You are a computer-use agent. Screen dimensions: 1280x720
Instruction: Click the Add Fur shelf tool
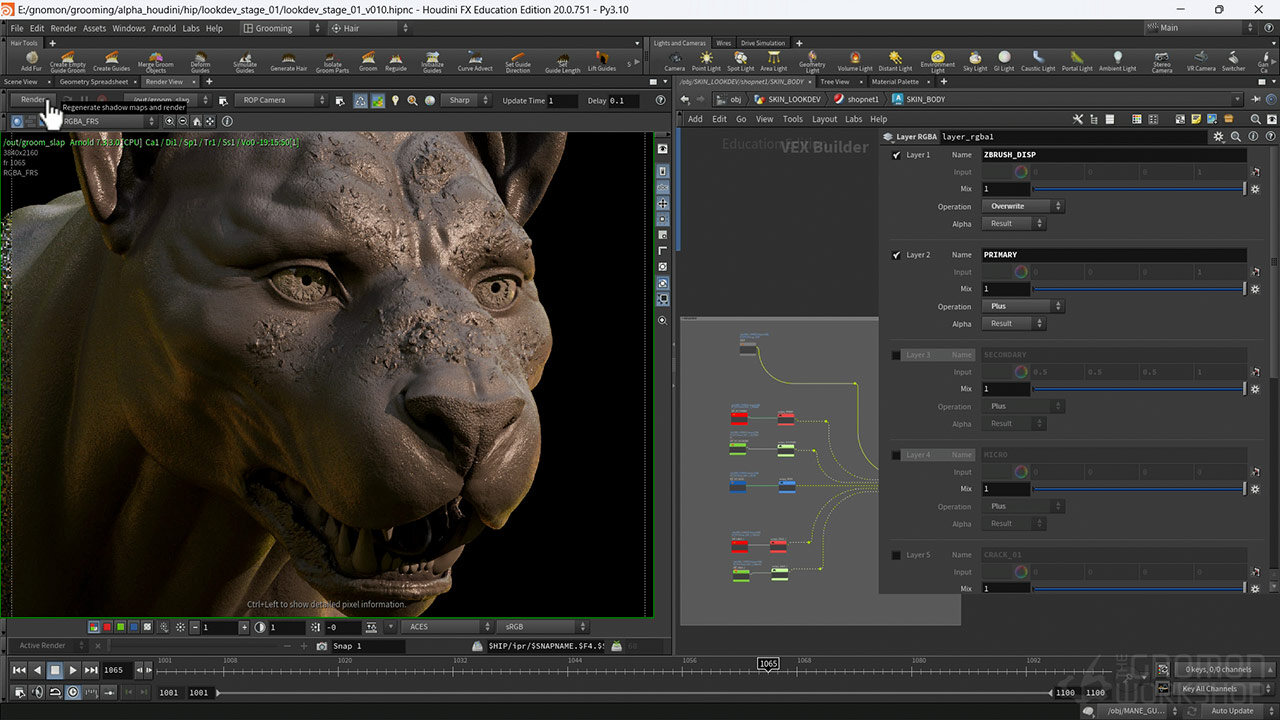click(x=31, y=61)
